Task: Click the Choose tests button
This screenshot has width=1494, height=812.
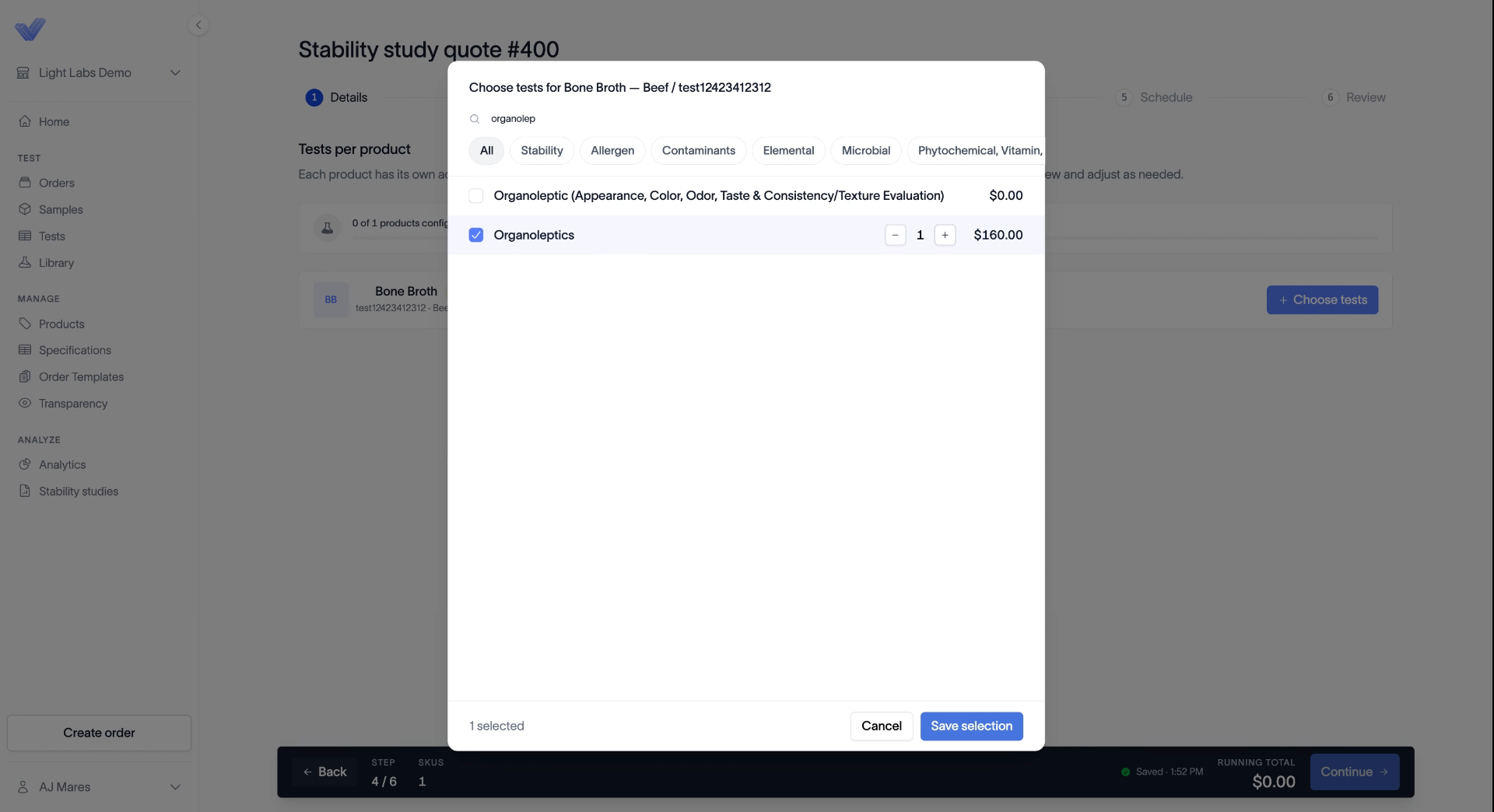Action: click(x=1322, y=300)
